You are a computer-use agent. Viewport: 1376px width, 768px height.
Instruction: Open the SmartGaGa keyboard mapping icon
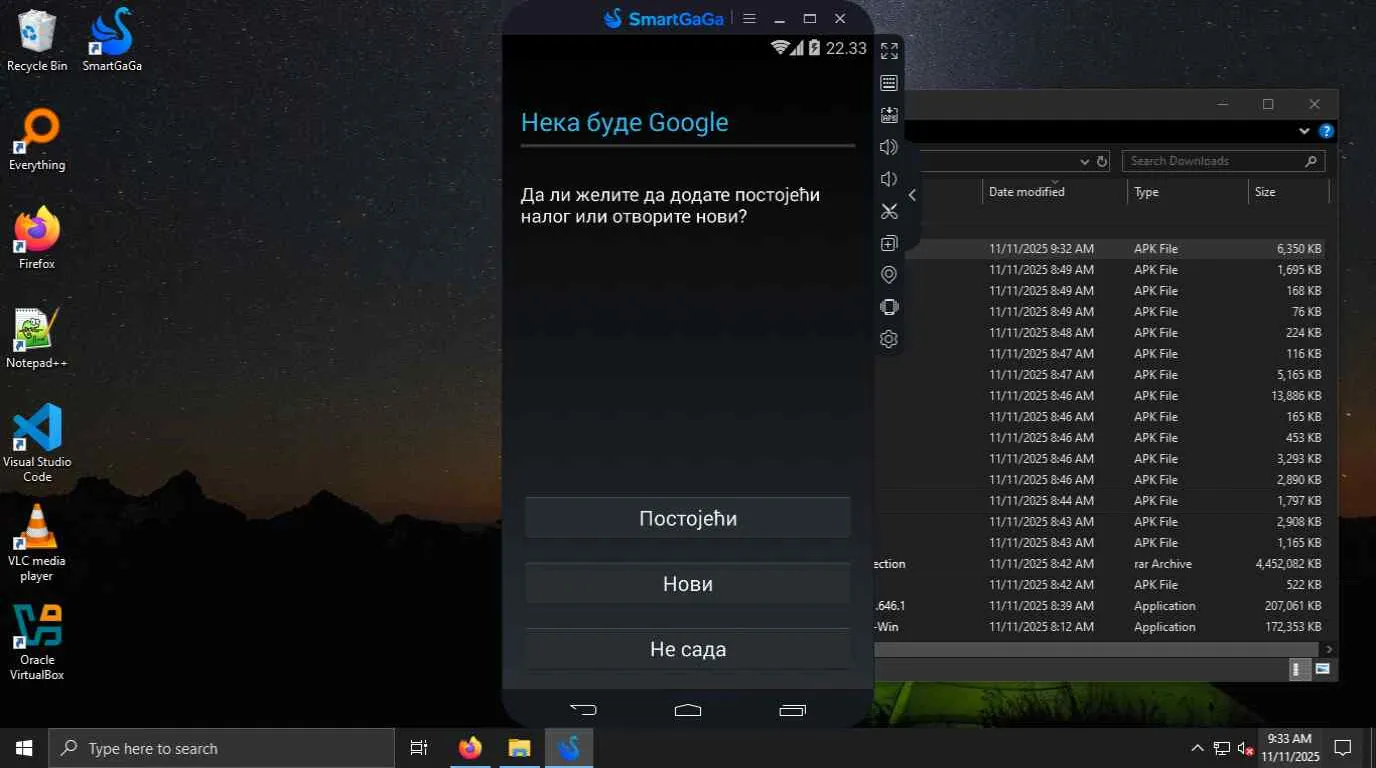click(x=889, y=83)
